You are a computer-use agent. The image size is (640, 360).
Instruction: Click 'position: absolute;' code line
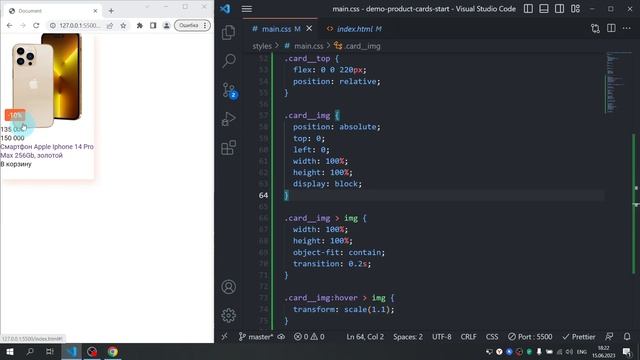click(336, 127)
